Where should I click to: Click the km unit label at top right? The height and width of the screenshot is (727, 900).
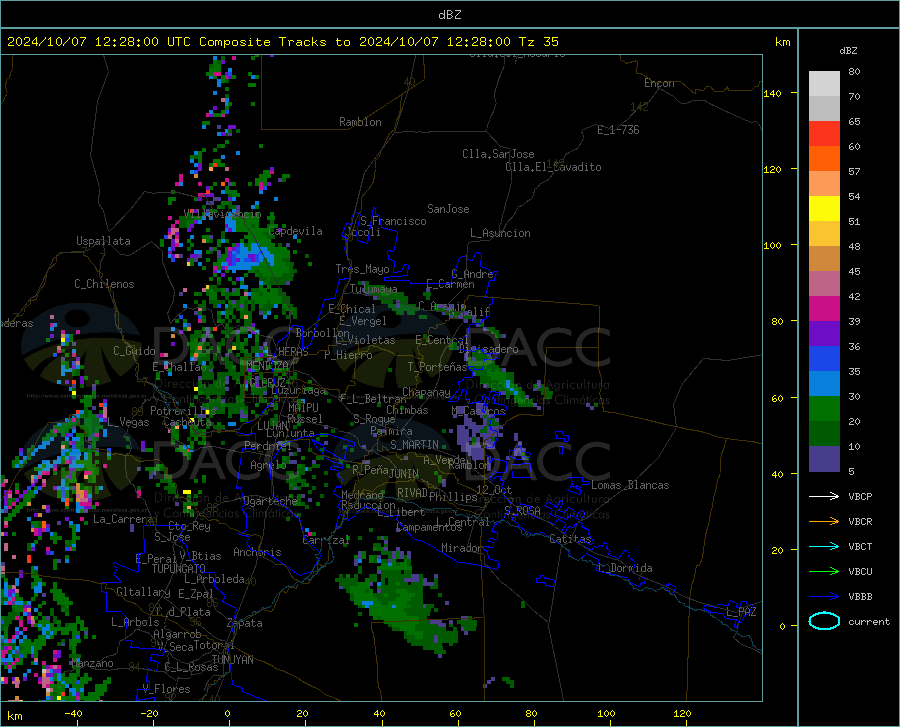(782, 42)
